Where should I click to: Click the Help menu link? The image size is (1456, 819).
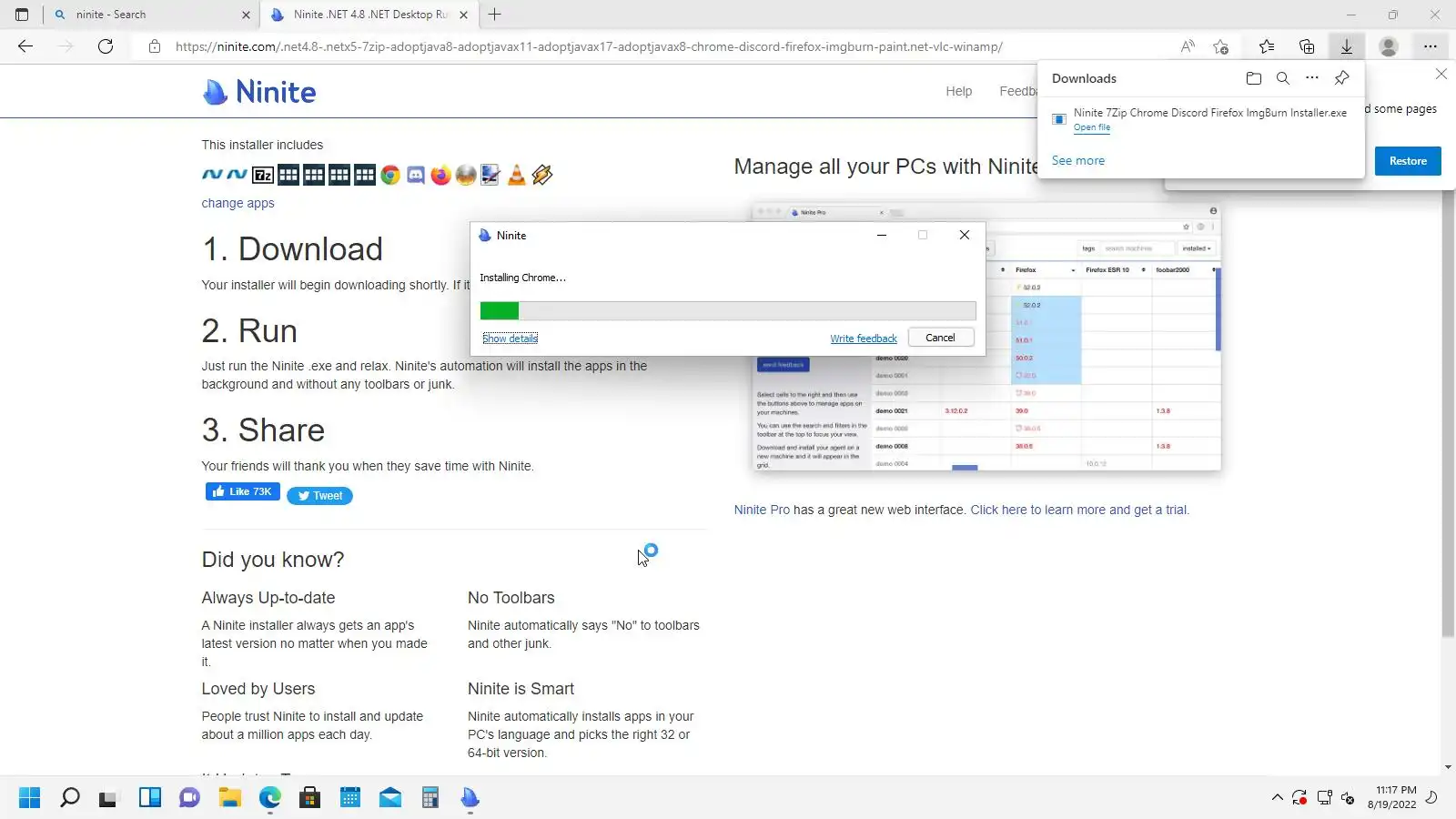(959, 91)
